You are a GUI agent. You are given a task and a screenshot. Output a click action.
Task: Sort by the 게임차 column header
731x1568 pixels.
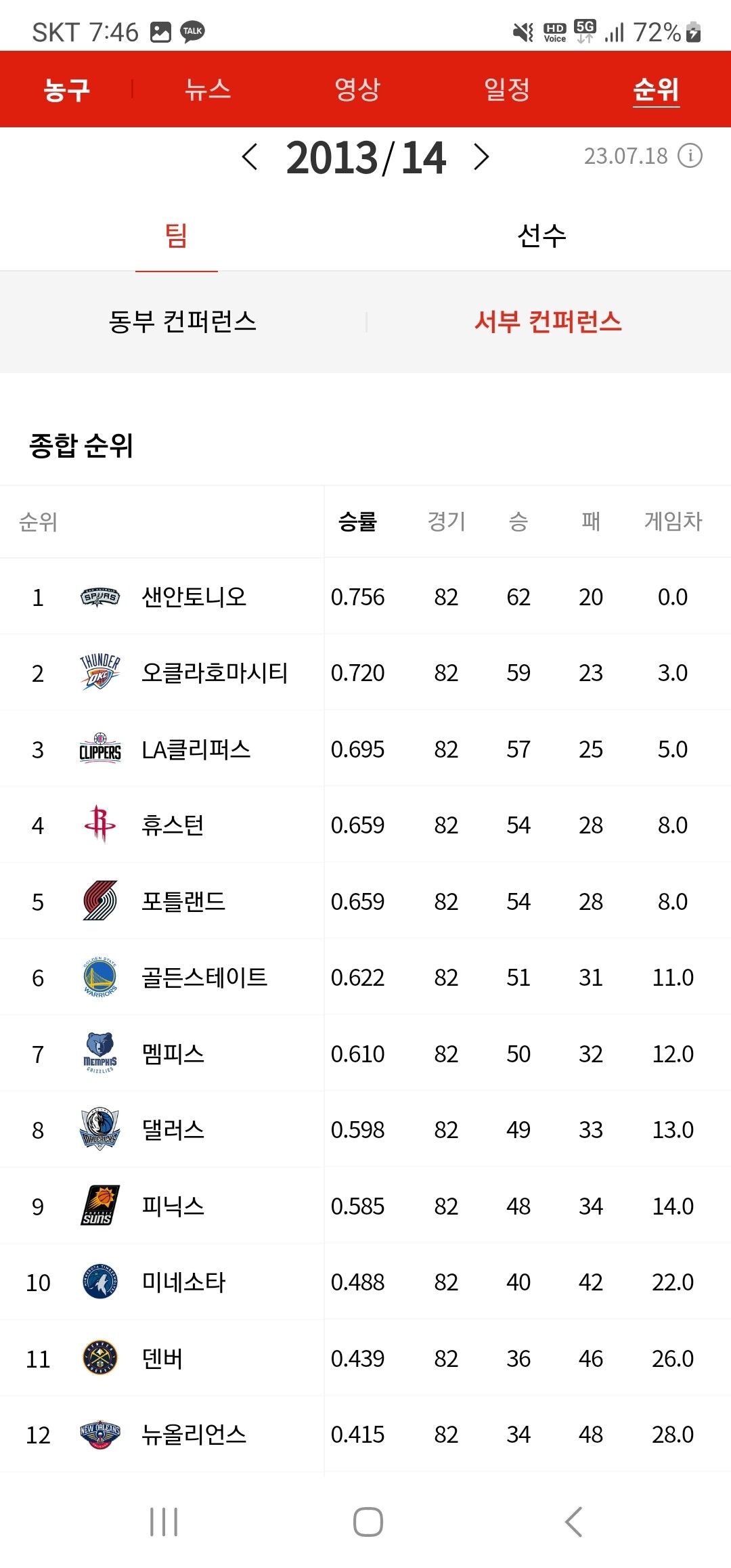(673, 521)
